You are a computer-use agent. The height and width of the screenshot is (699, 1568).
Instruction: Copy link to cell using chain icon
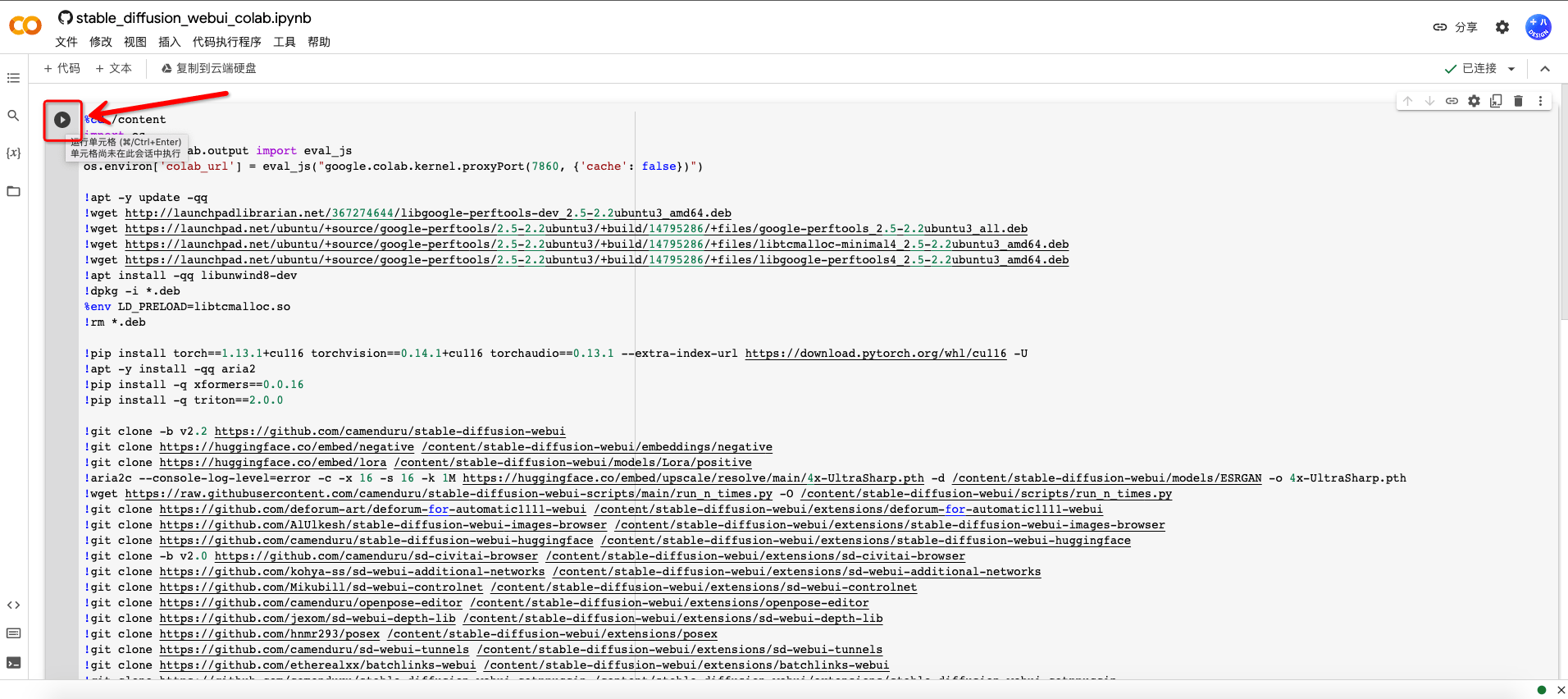click(x=1452, y=101)
